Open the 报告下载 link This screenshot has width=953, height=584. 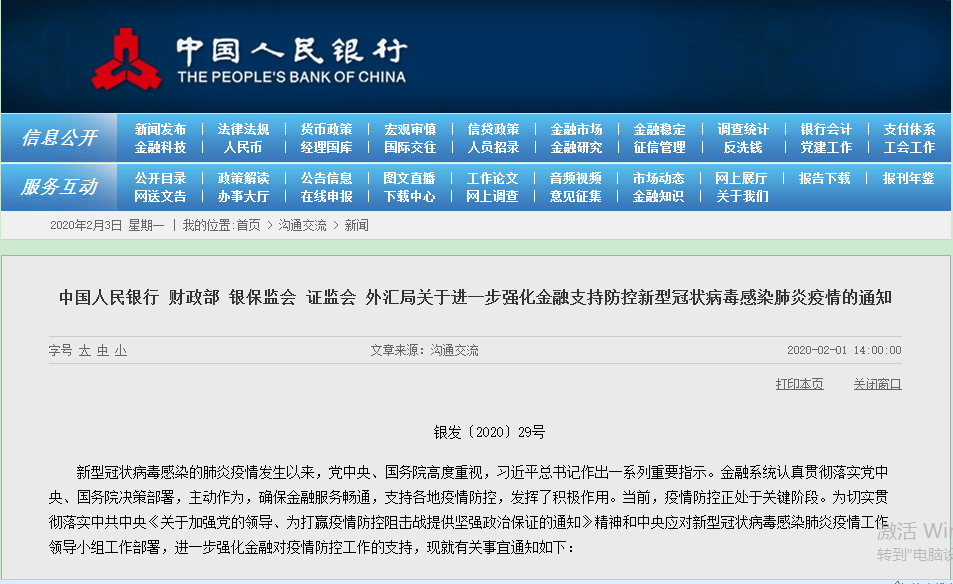(x=824, y=179)
